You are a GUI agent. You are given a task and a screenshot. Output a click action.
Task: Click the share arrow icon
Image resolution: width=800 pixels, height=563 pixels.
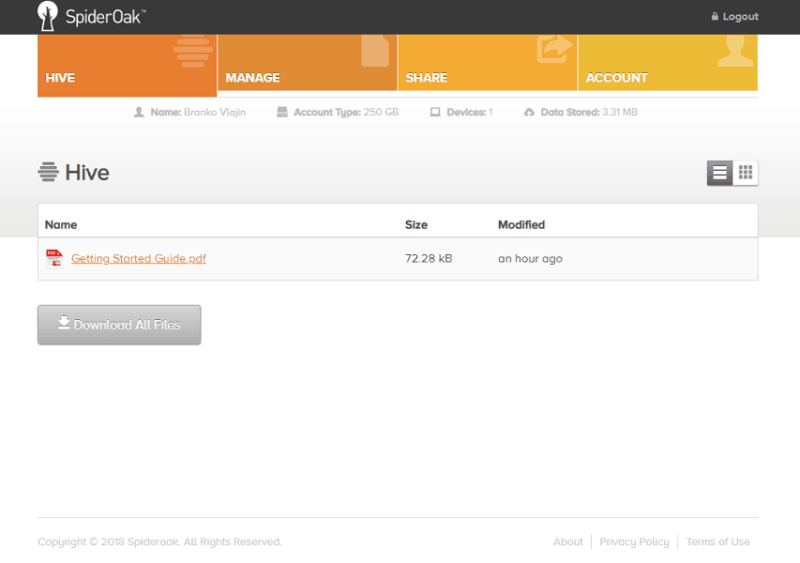click(x=554, y=49)
